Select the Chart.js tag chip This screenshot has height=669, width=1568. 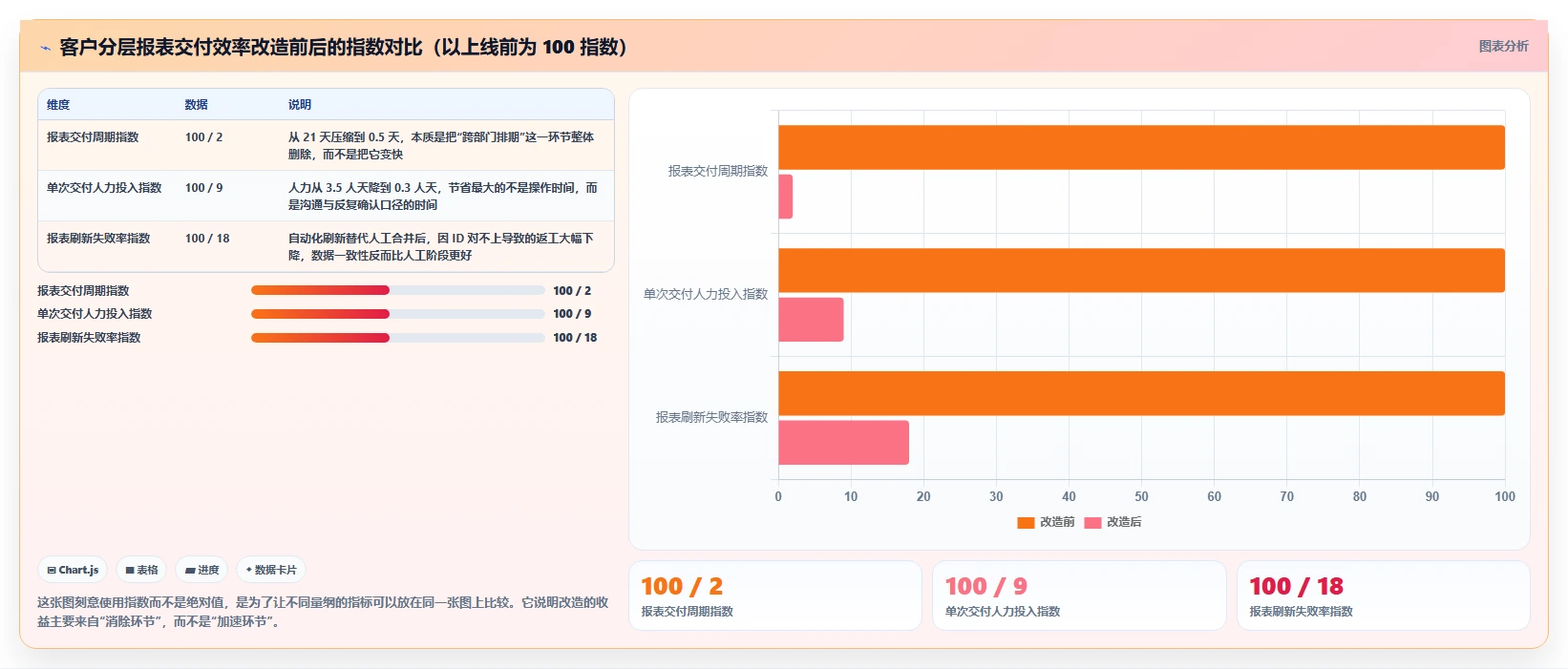[73, 570]
